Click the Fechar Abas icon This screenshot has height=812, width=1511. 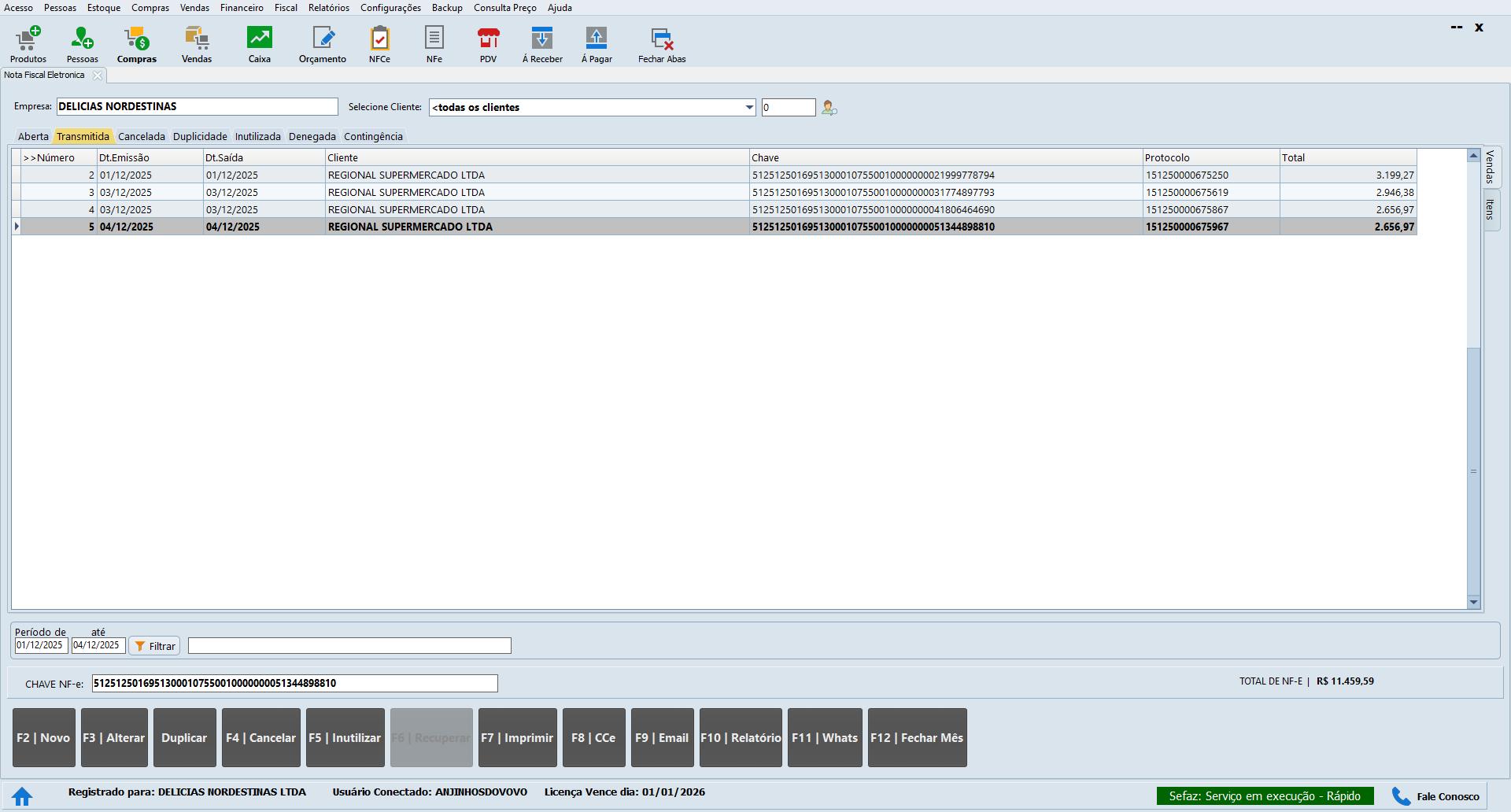[662, 44]
